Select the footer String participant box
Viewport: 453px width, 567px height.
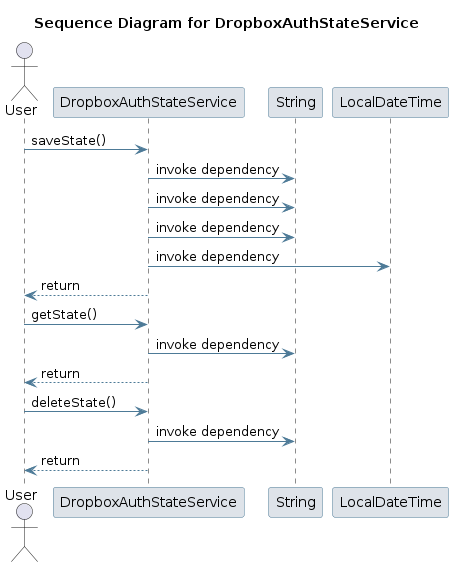click(x=295, y=502)
